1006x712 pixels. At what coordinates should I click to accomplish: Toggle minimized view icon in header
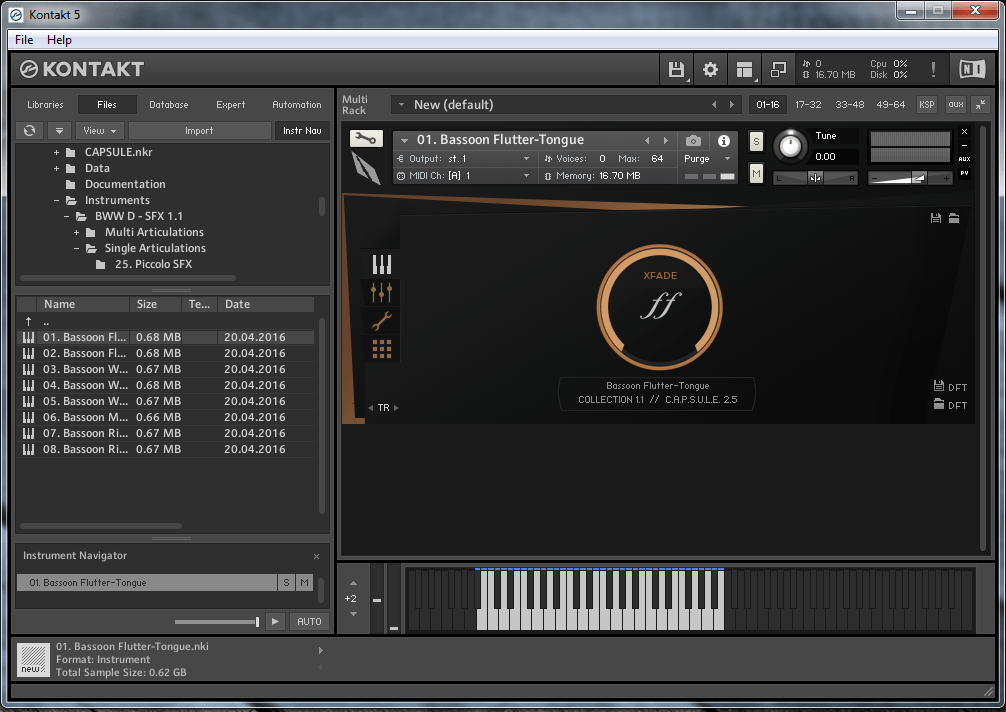[x=778, y=69]
